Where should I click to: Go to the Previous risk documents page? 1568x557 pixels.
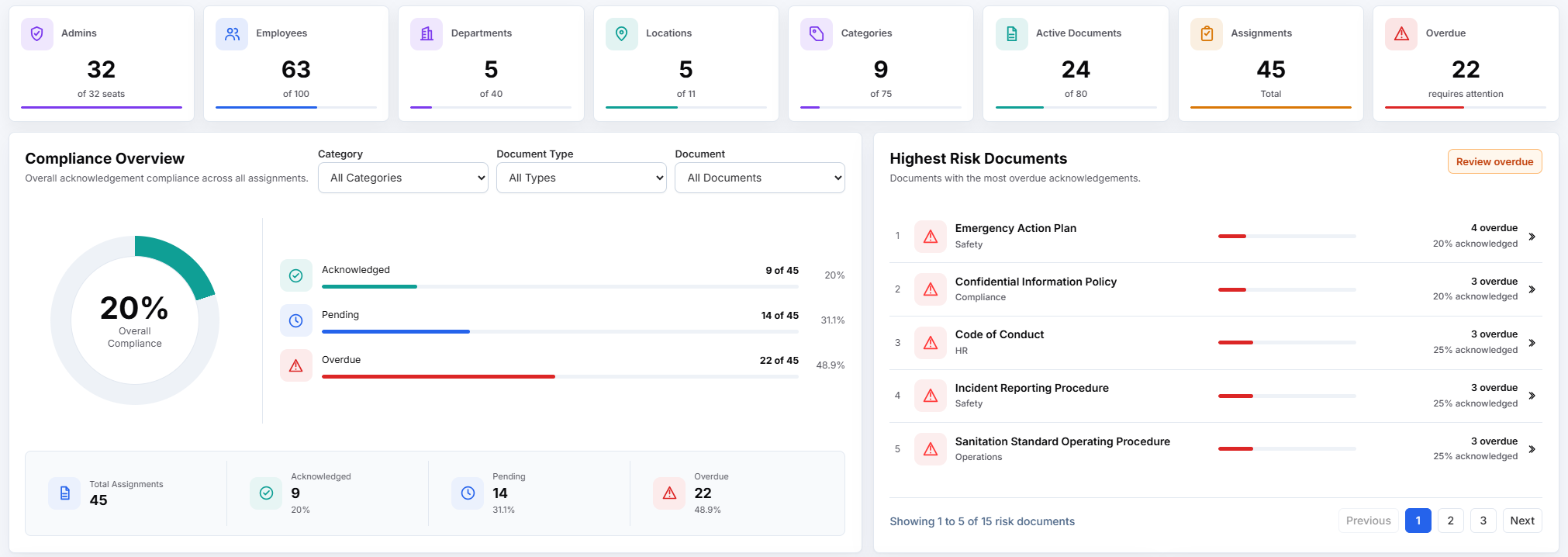pyautogui.click(x=1368, y=521)
